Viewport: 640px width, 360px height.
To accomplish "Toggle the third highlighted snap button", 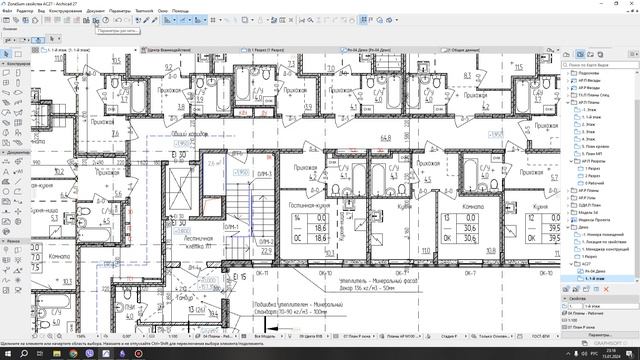I will 198,20.
